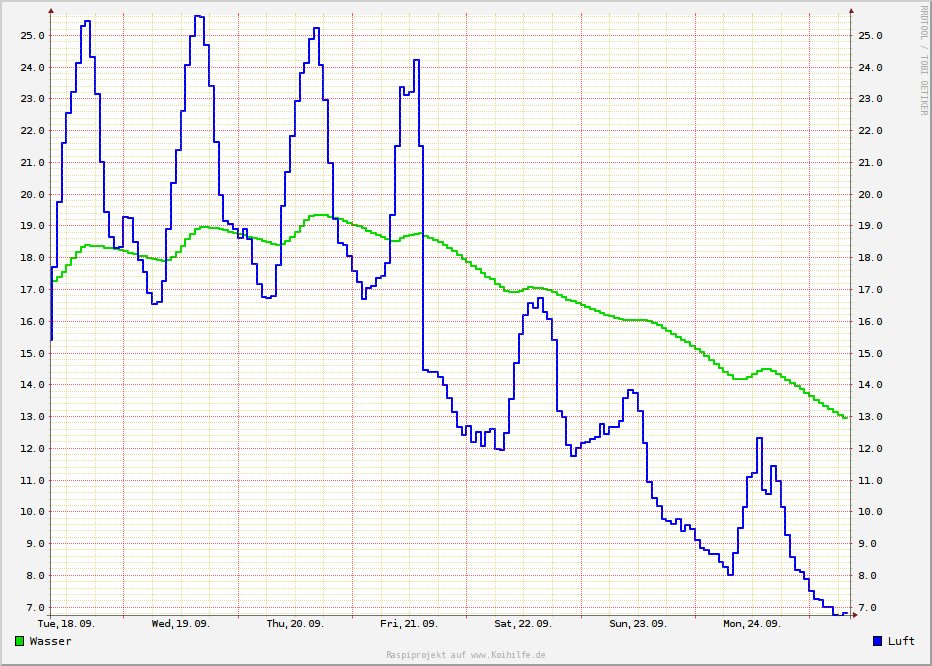Click the green Wasser legend swatch
The image size is (932, 666).
click(x=20, y=641)
